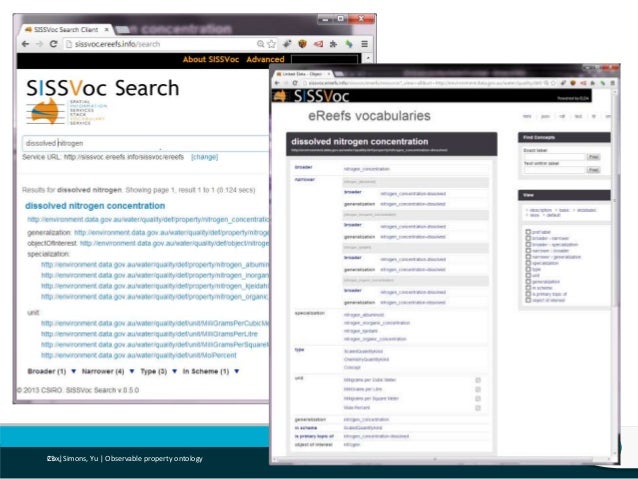Screen dimensions: 638x479
Task: Click forward arrow in SISSVoc Search Client window
Action: (x=39, y=44)
